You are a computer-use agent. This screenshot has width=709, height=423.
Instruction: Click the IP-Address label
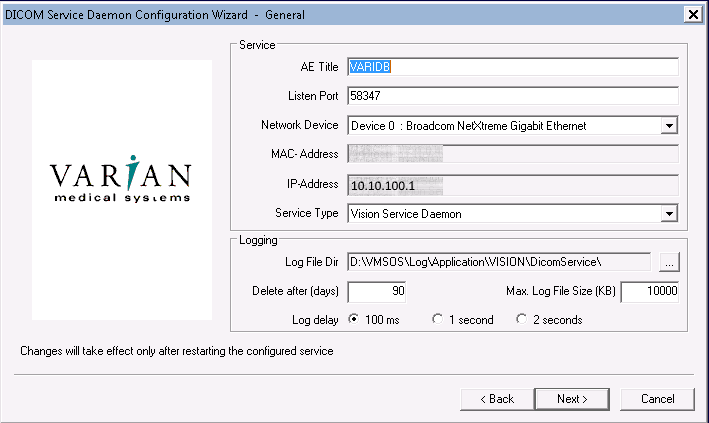[312, 184]
